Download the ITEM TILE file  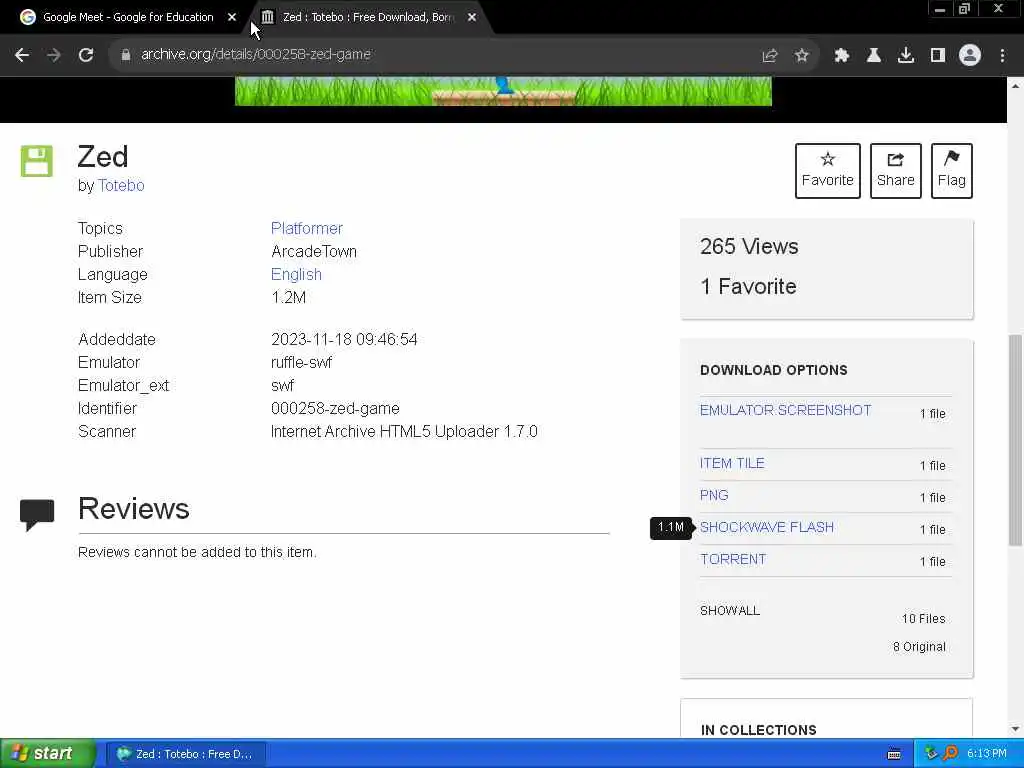732,463
